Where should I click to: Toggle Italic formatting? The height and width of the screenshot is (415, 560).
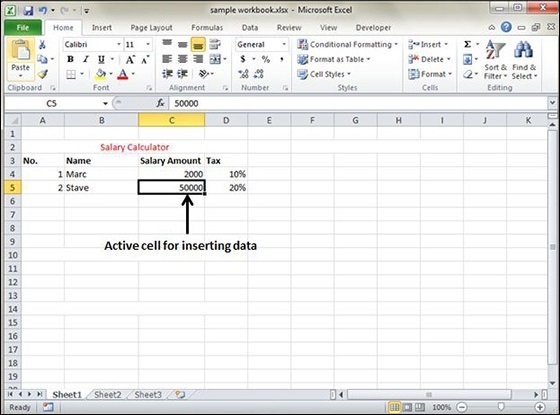tap(86, 59)
